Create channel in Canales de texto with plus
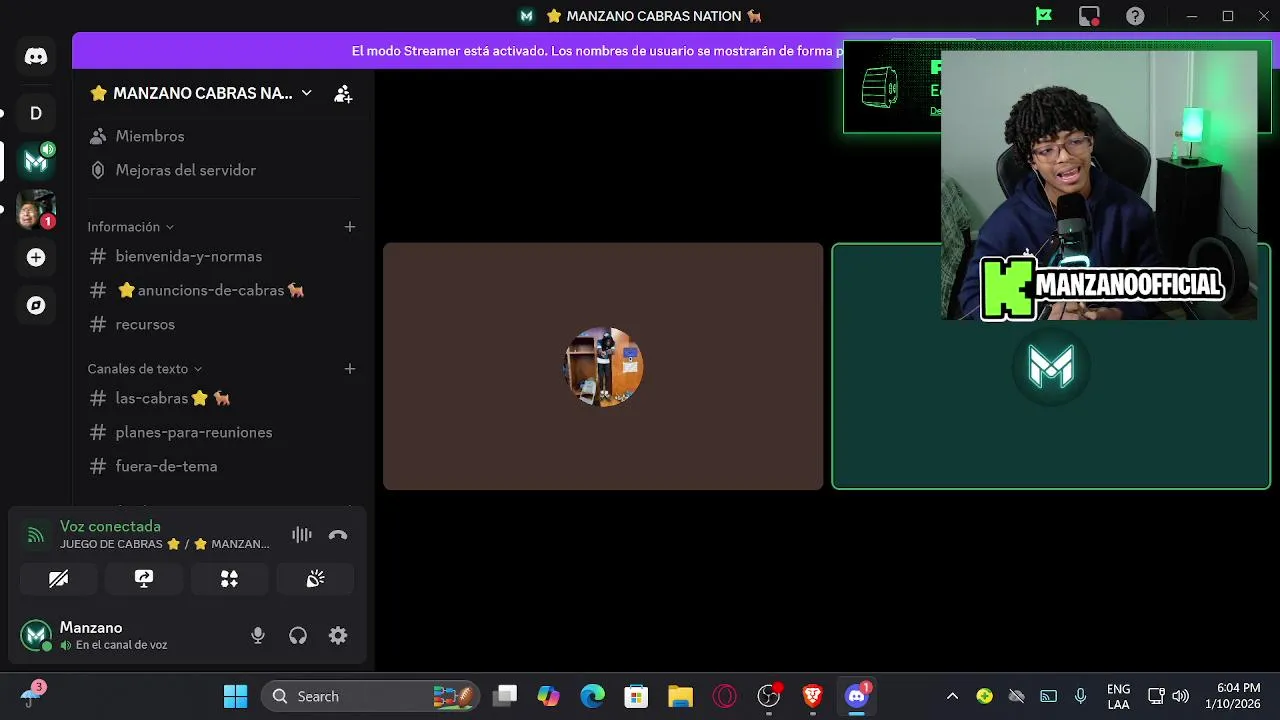This screenshot has width=1280, height=720. [350, 369]
